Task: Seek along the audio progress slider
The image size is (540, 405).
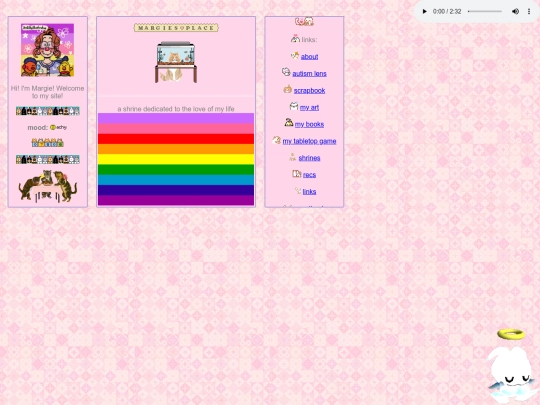Action: [485, 11]
